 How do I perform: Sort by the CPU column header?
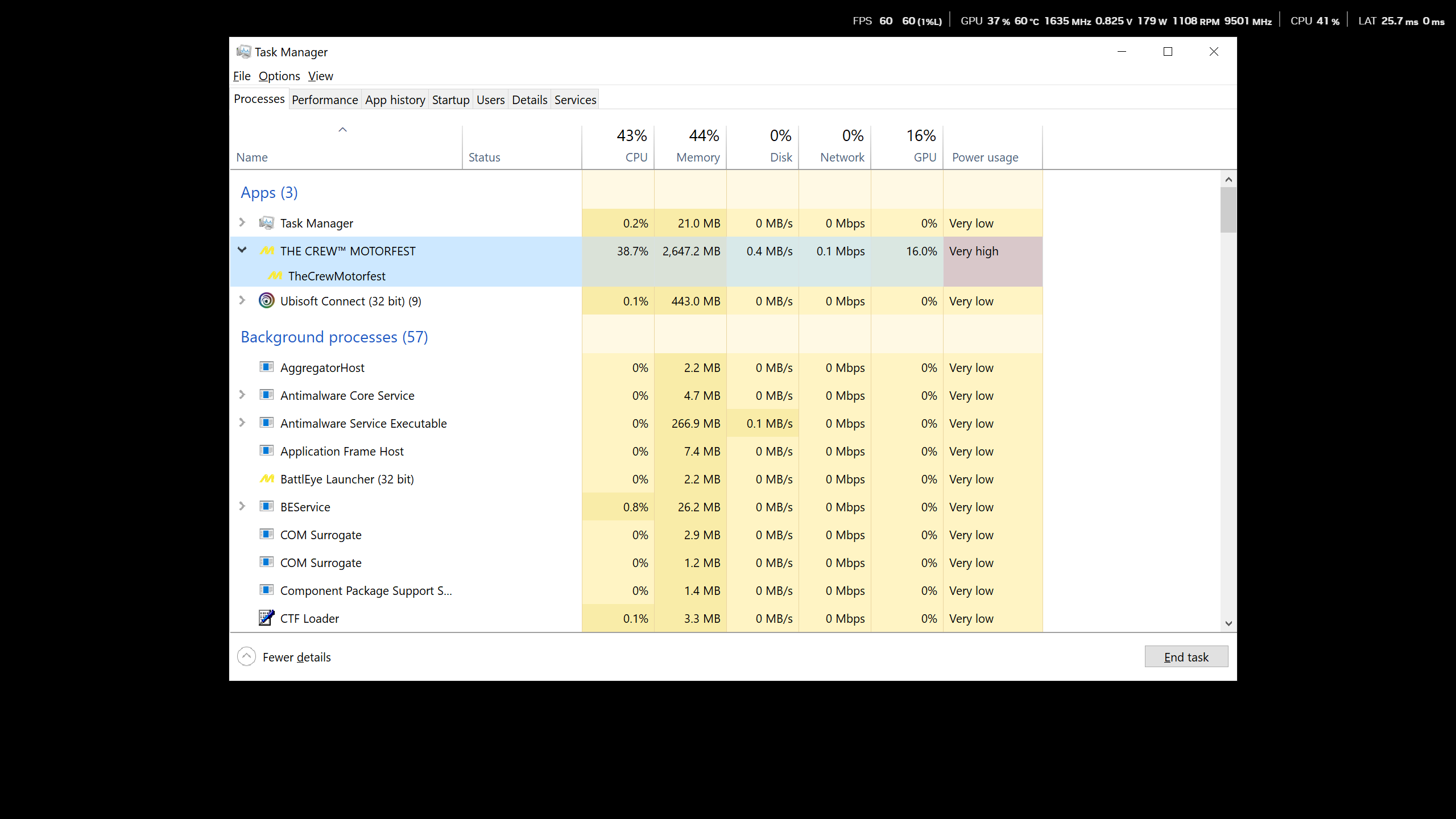tap(618, 147)
